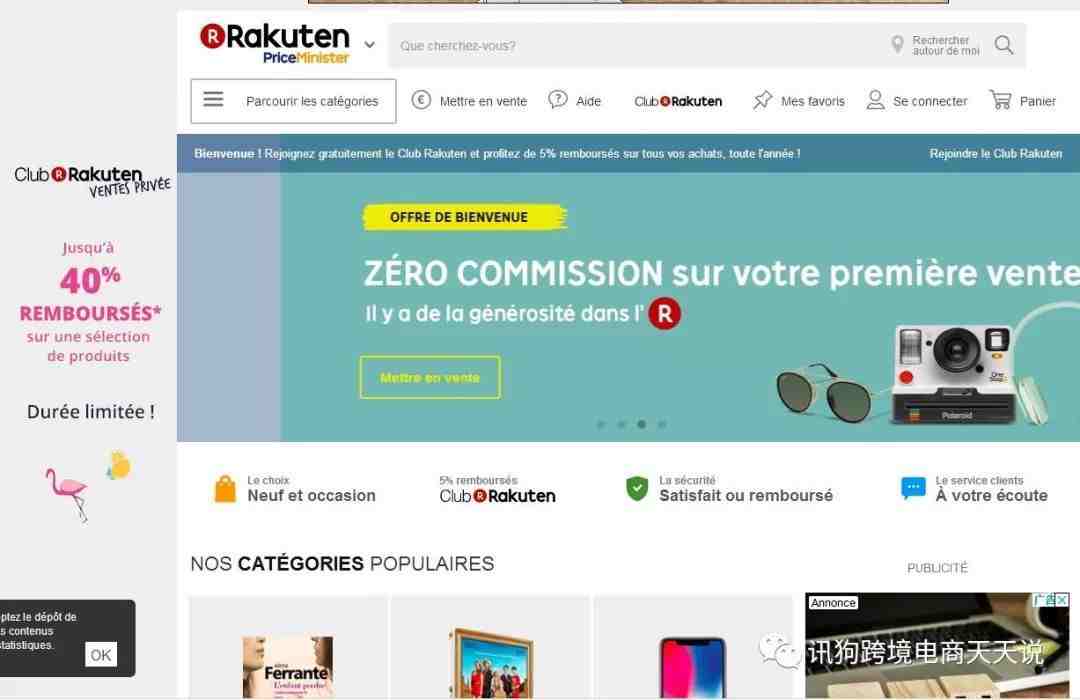
Task: Click the location pin icon in search bar
Action: 897,45
